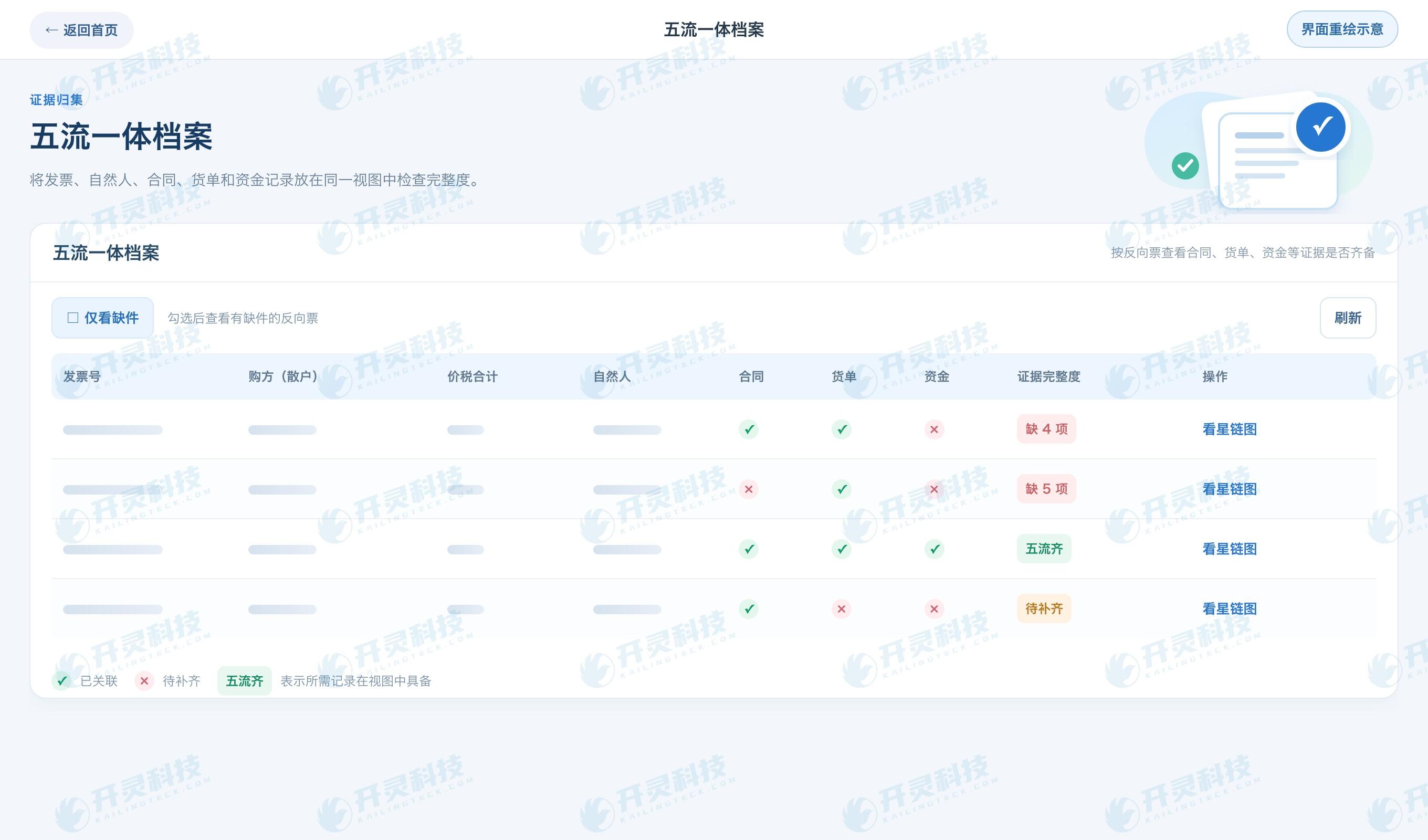The height and width of the screenshot is (840, 1428).
Task: Click 资金 cross icon in 缺 5 项 row
Action: (934, 489)
